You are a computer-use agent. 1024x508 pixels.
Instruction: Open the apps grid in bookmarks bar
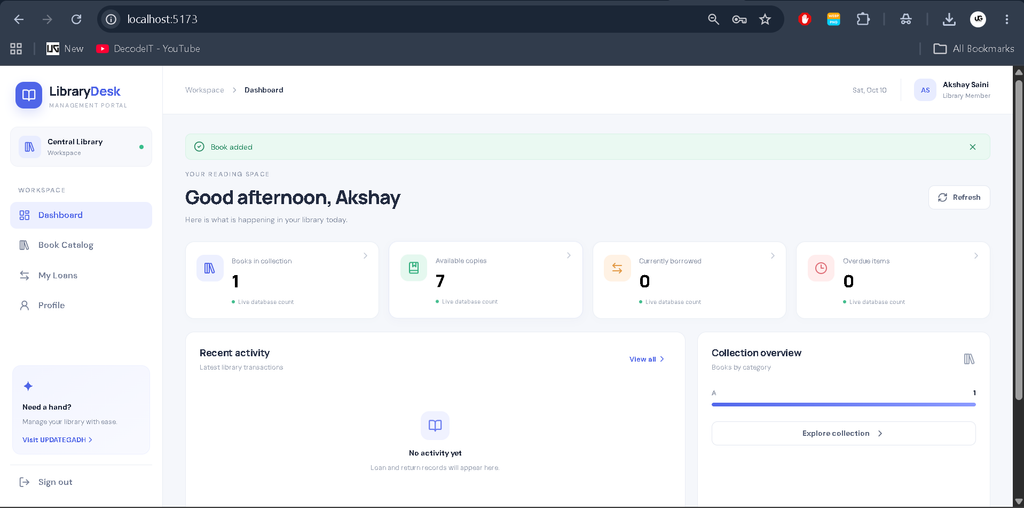[16, 48]
